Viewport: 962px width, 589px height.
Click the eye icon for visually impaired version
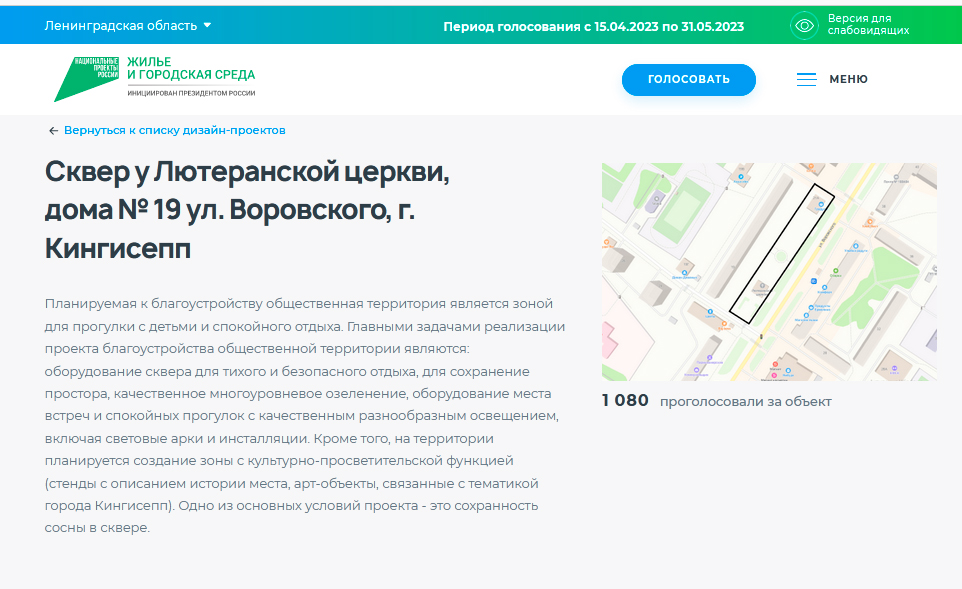coord(804,25)
